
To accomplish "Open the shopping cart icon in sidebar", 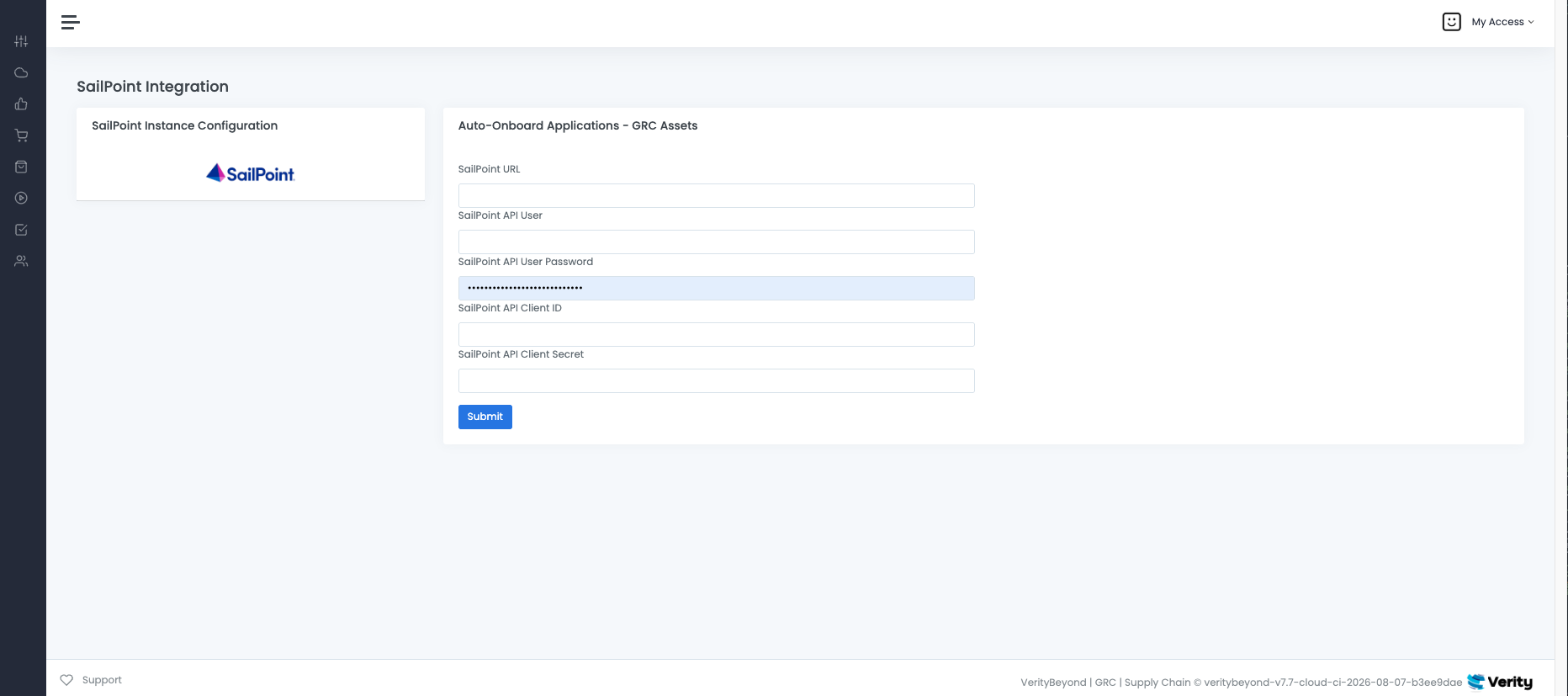I will click(21, 135).
